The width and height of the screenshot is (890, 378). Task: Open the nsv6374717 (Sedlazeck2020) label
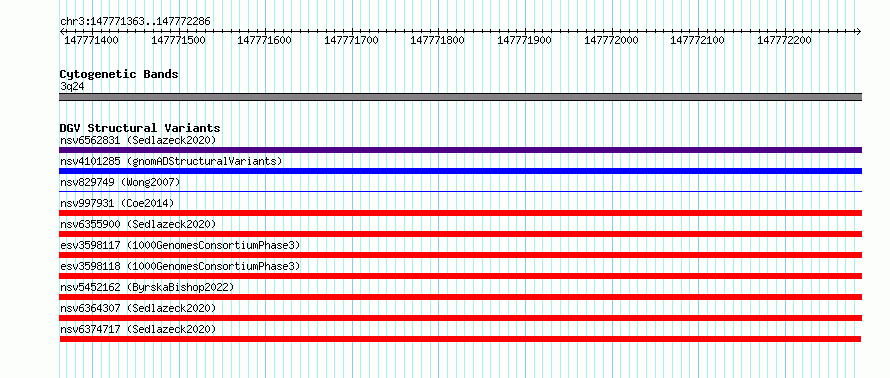point(138,329)
